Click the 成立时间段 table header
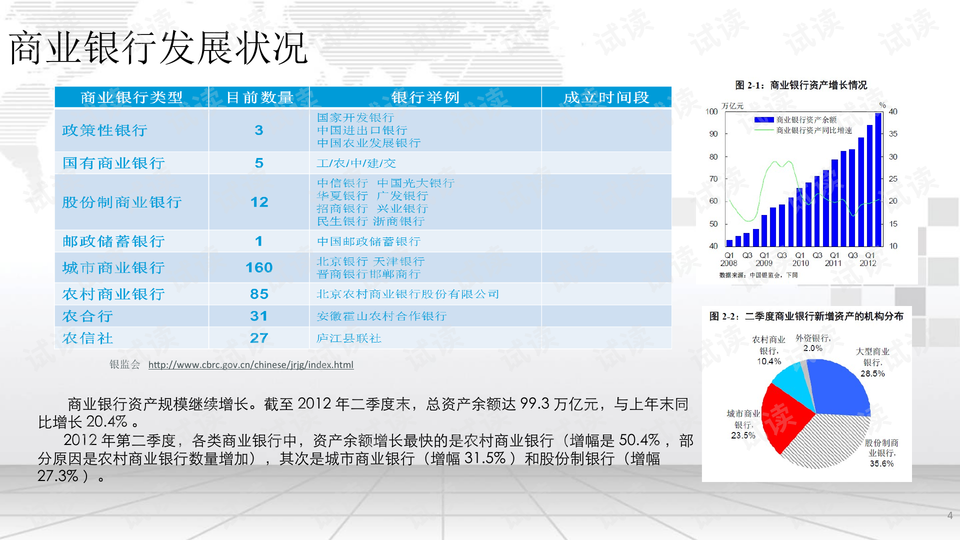 pos(606,97)
